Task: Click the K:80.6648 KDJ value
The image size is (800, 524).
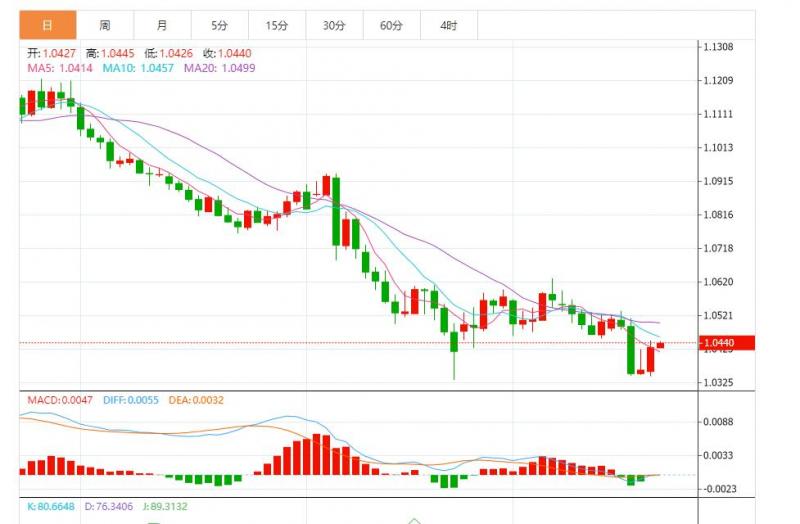Action: pos(51,507)
